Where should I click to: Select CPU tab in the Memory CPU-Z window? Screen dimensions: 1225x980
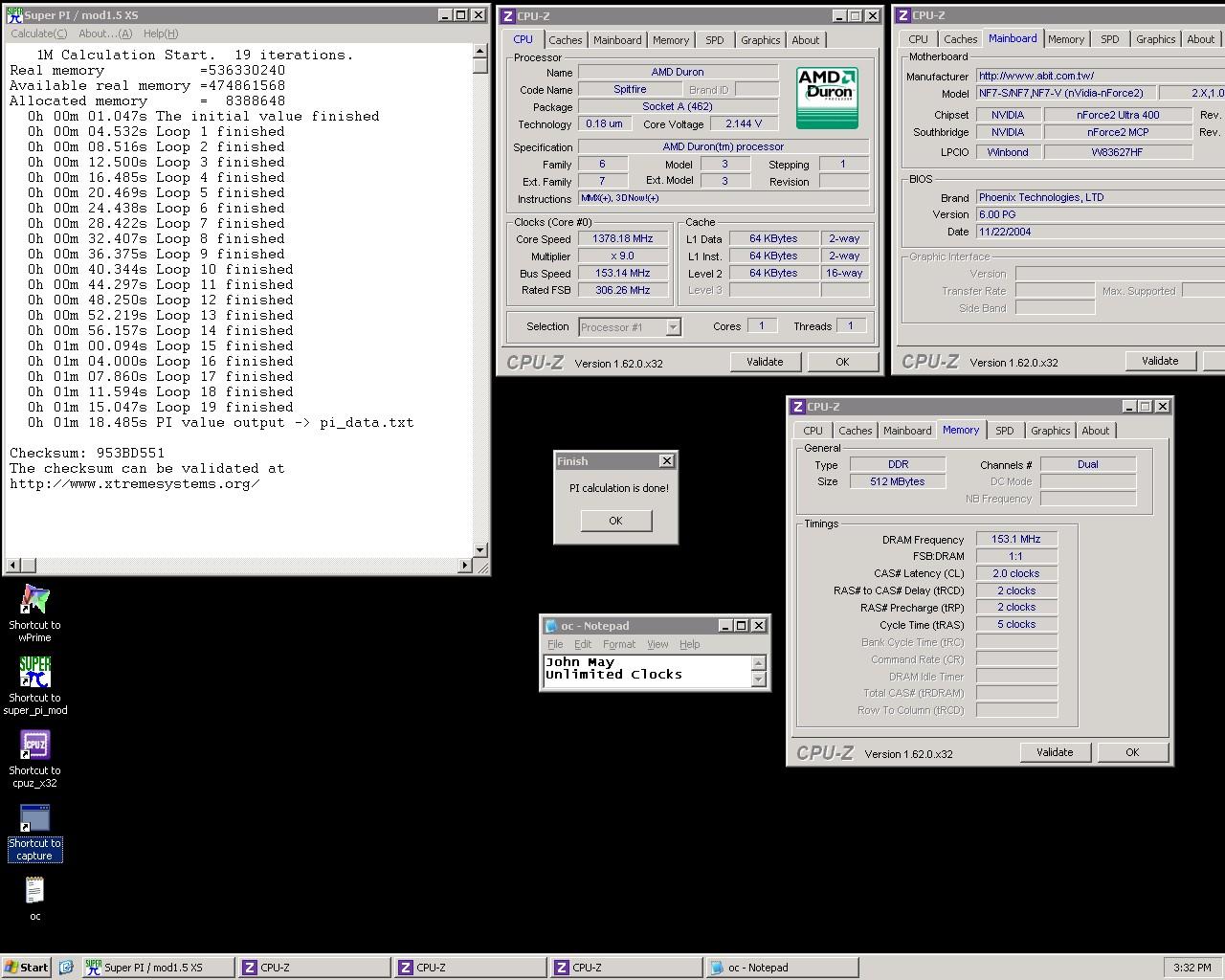(813, 431)
